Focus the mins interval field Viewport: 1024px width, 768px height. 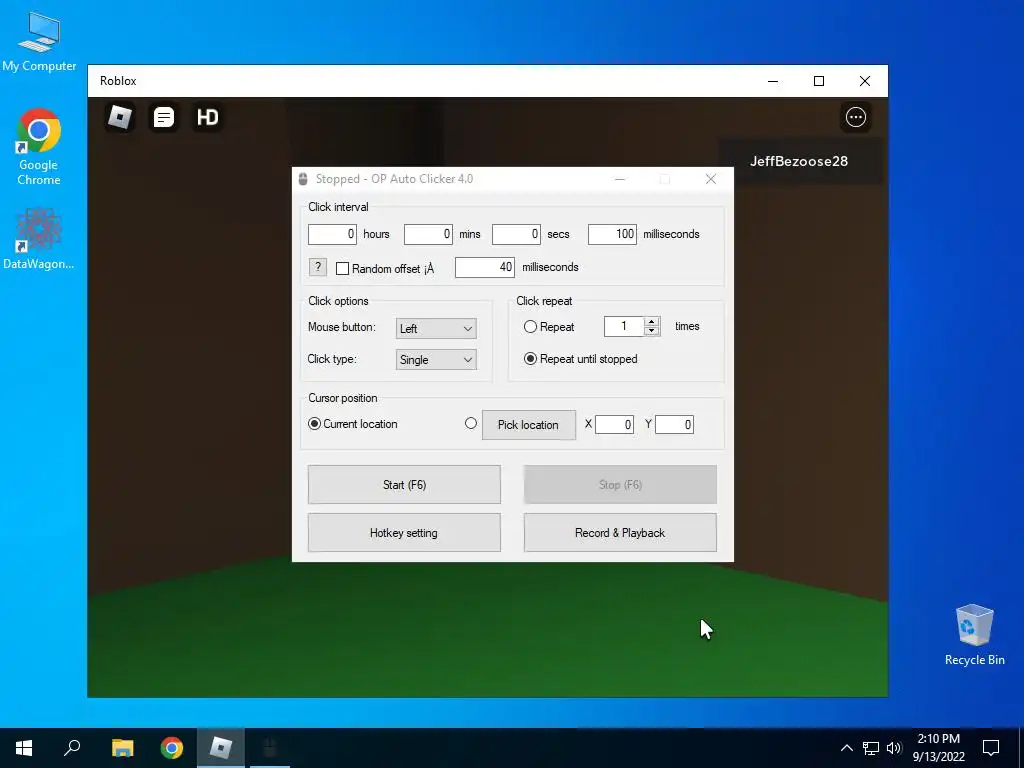point(428,234)
